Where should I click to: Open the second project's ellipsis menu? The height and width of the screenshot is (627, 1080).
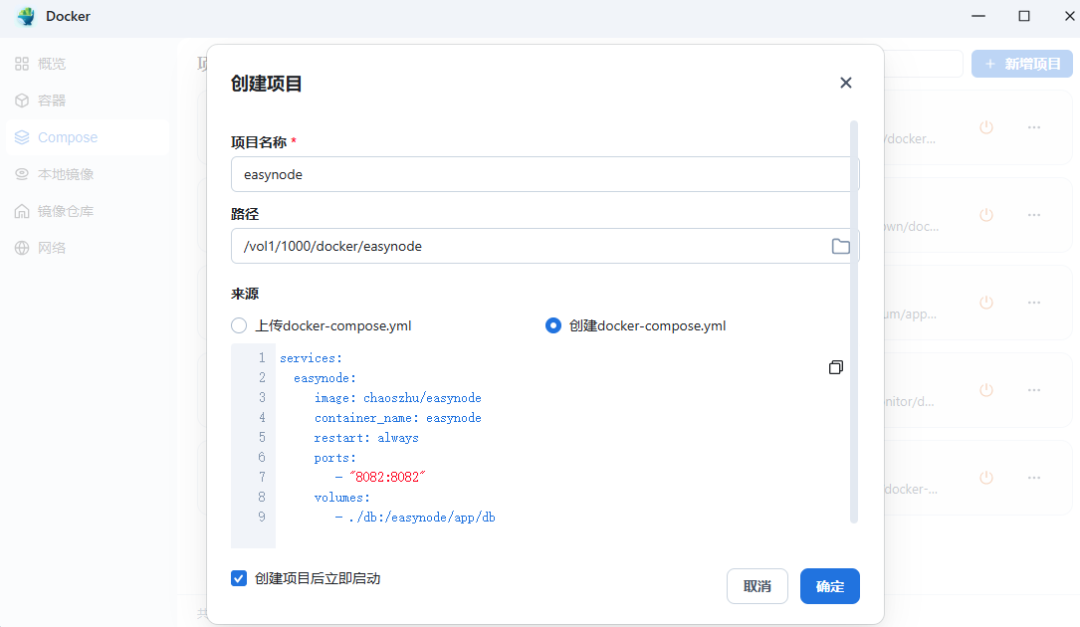[1035, 215]
